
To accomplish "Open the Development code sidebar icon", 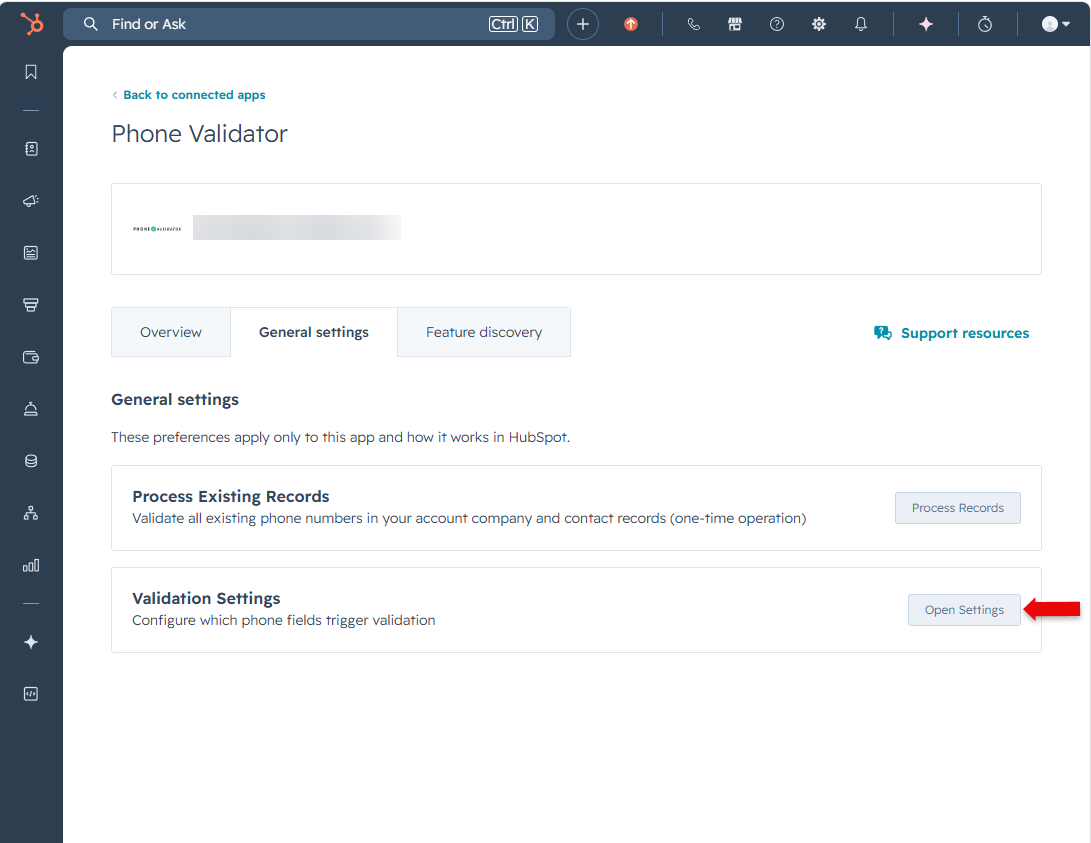I will tap(31, 694).
